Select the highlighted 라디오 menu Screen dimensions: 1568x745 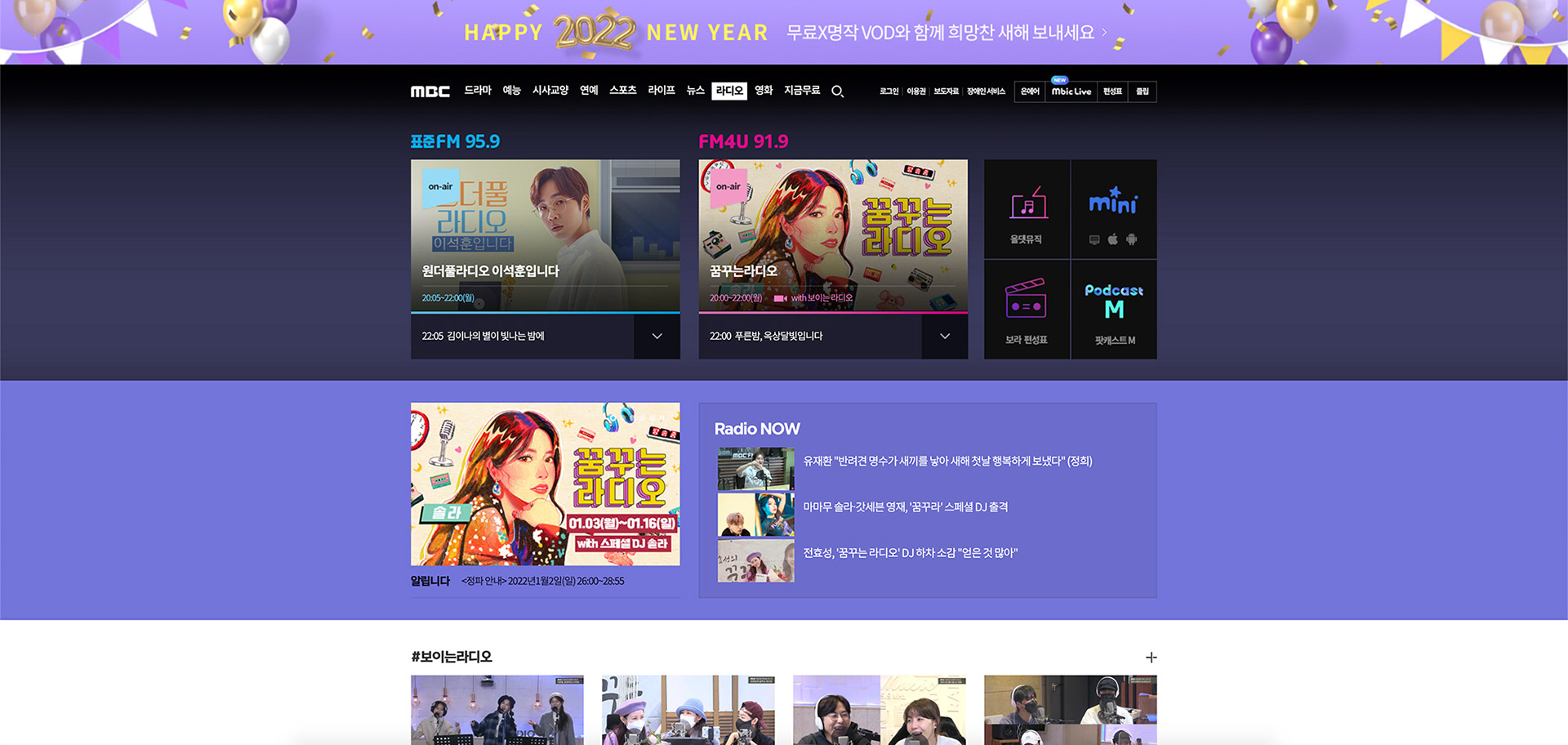click(x=729, y=91)
